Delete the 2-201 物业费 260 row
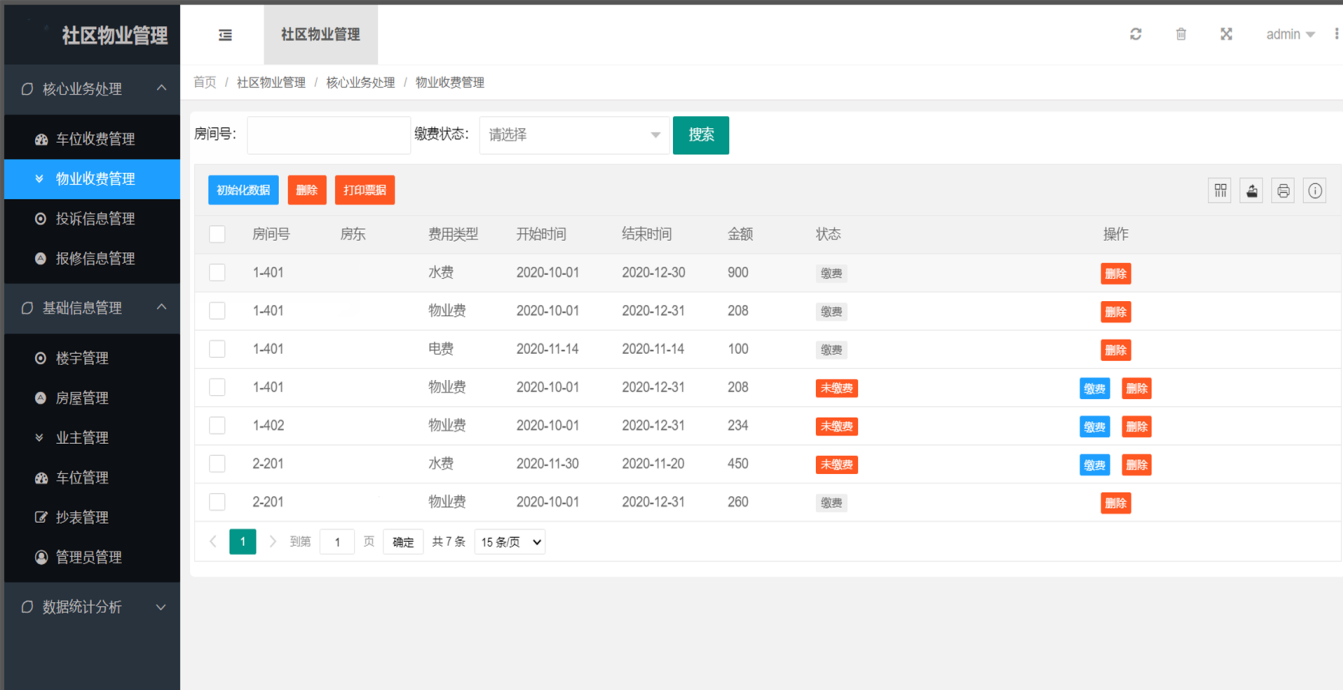This screenshot has width=1343, height=690. click(x=1116, y=503)
